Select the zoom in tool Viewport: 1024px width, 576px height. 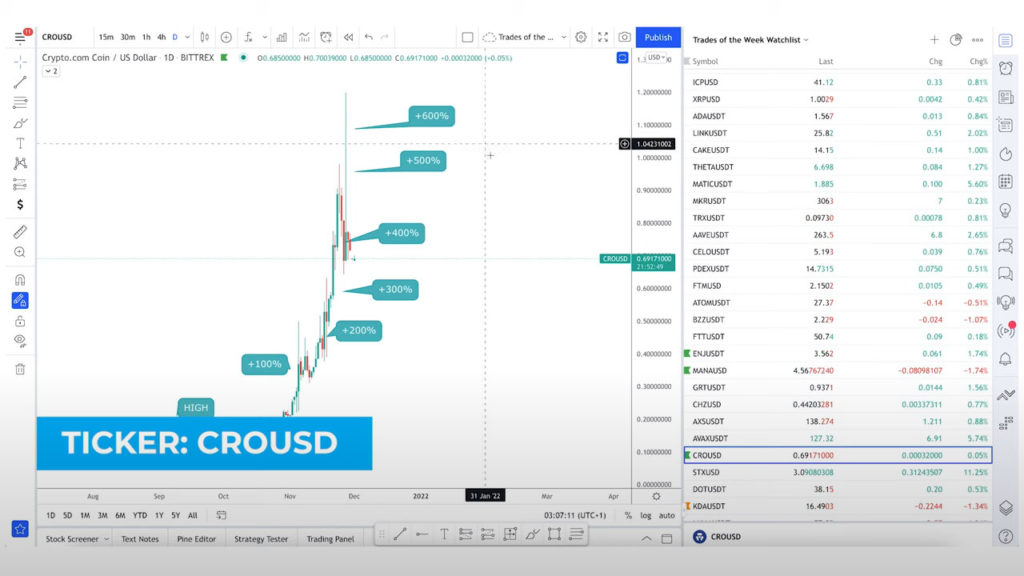click(x=20, y=252)
